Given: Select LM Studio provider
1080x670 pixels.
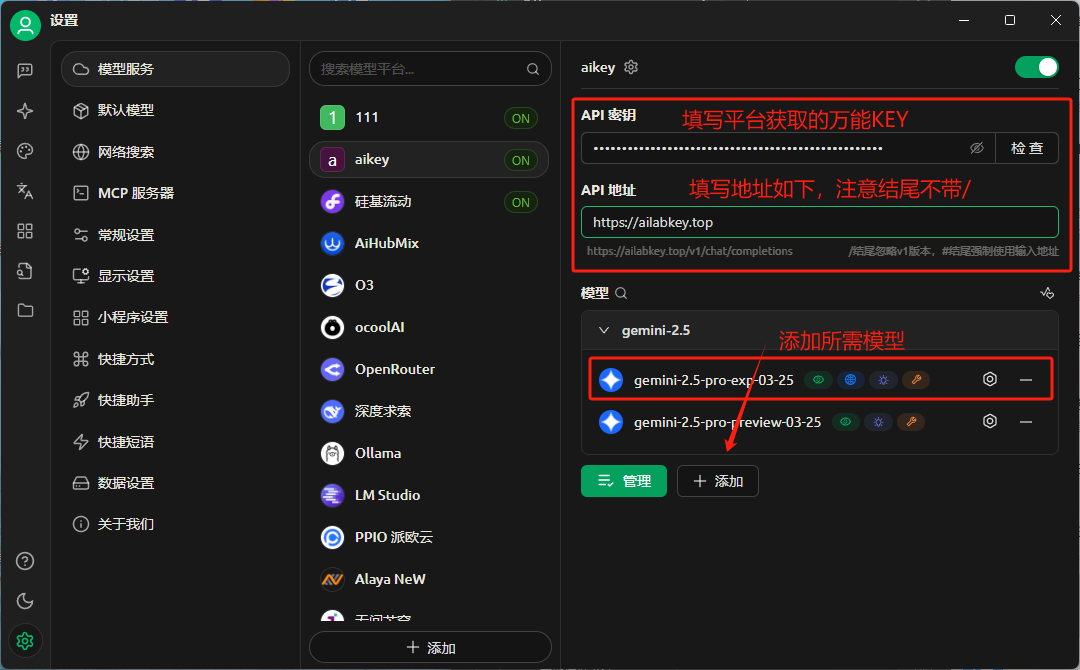Looking at the screenshot, I should pyautogui.click(x=429, y=495).
